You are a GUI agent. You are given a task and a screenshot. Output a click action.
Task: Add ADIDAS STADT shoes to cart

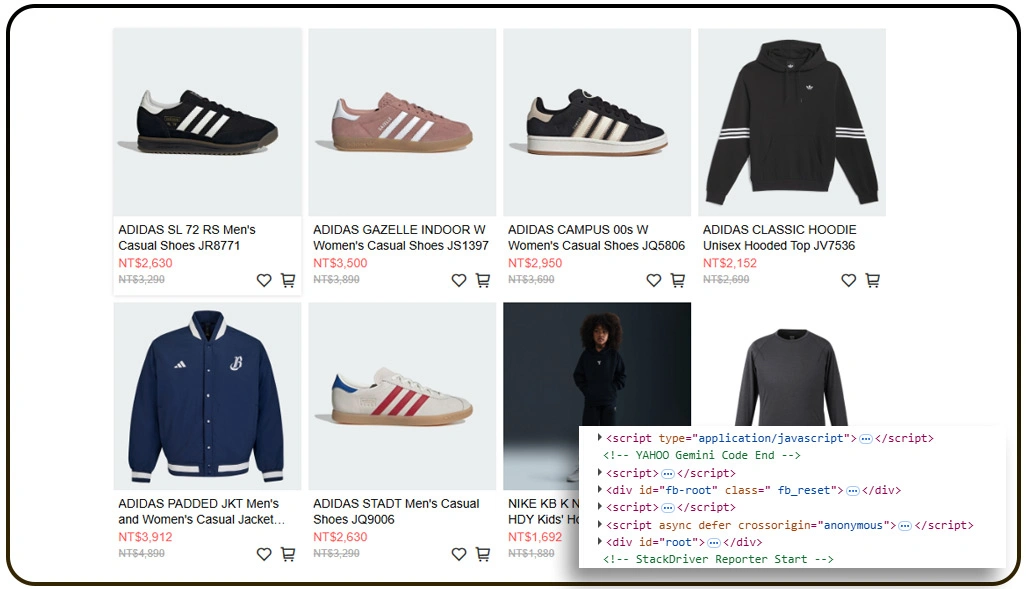click(x=483, y=554)
